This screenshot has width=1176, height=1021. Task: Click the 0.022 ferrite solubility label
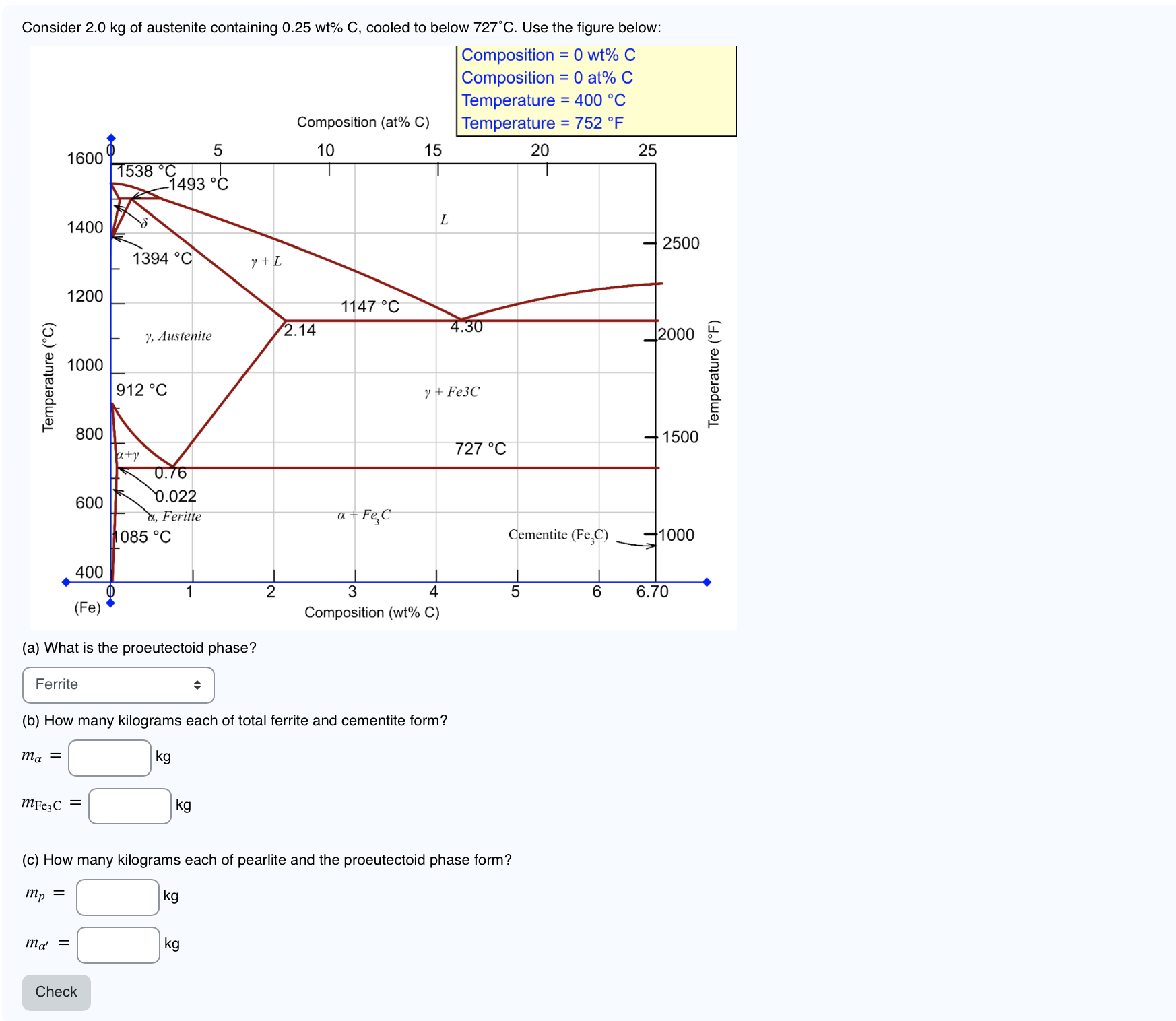point(176,496)
